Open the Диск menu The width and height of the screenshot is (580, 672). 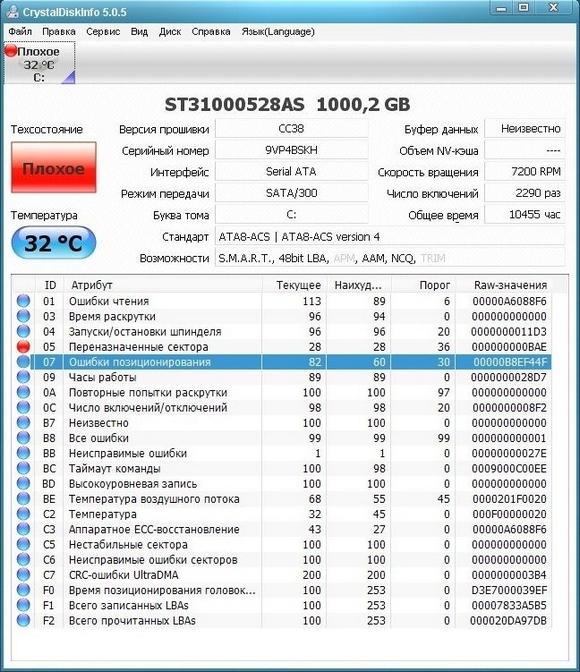(x=170, y=32)
